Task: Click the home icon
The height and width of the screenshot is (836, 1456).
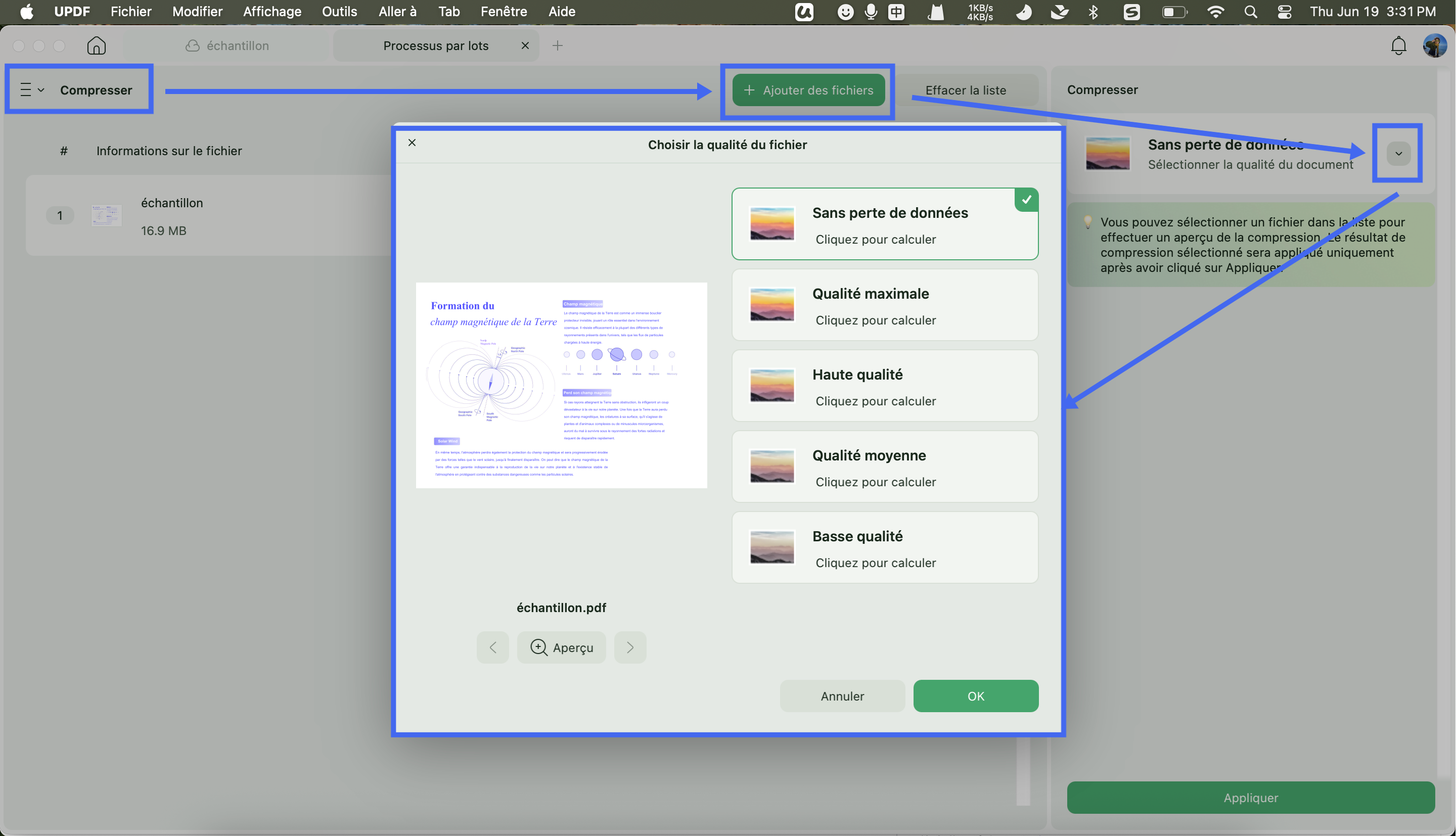Action: [97, 45]
